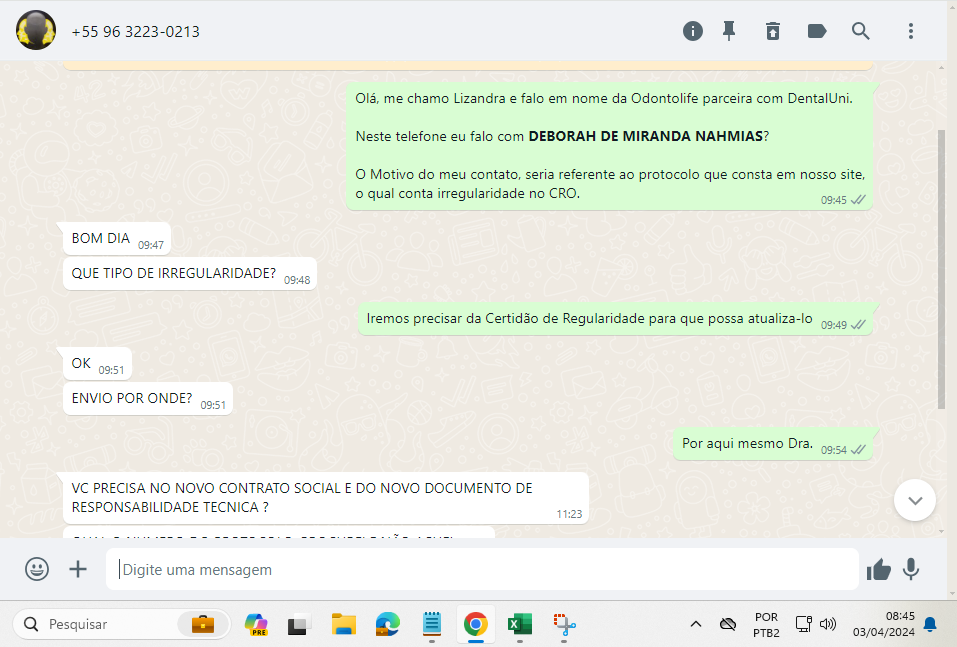Click the plus attach button
Image resolution: width=957 pixels, height=647 pixels.
(78, 569)
